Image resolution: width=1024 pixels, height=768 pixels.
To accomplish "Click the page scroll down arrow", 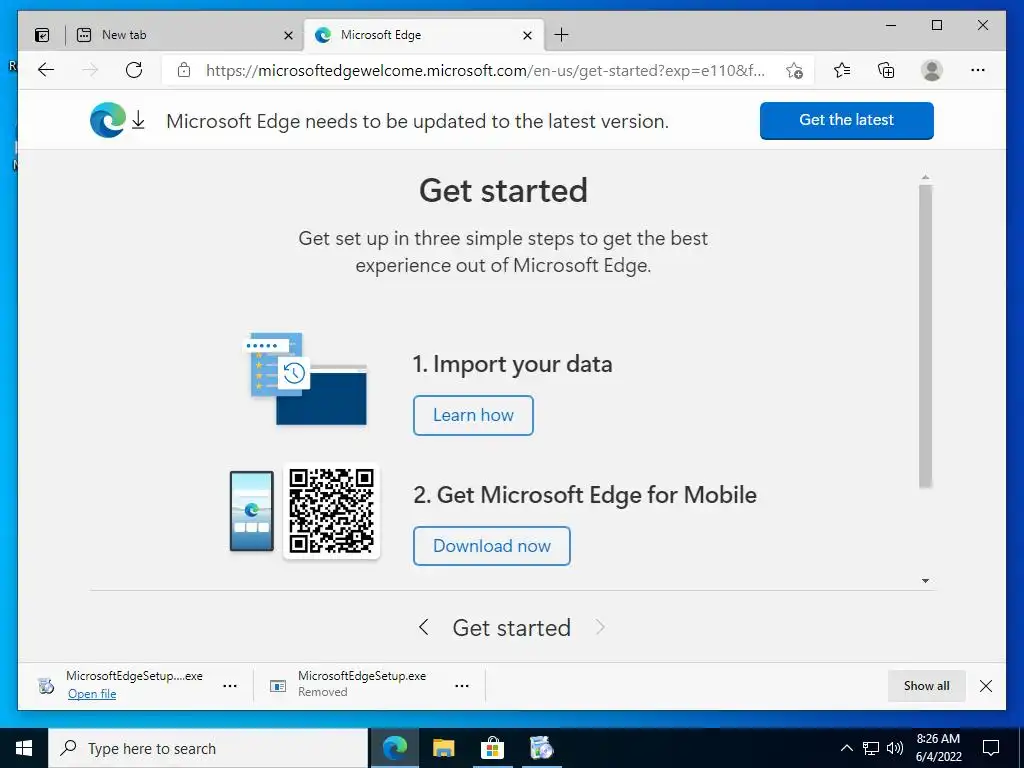I will (925, 581).
